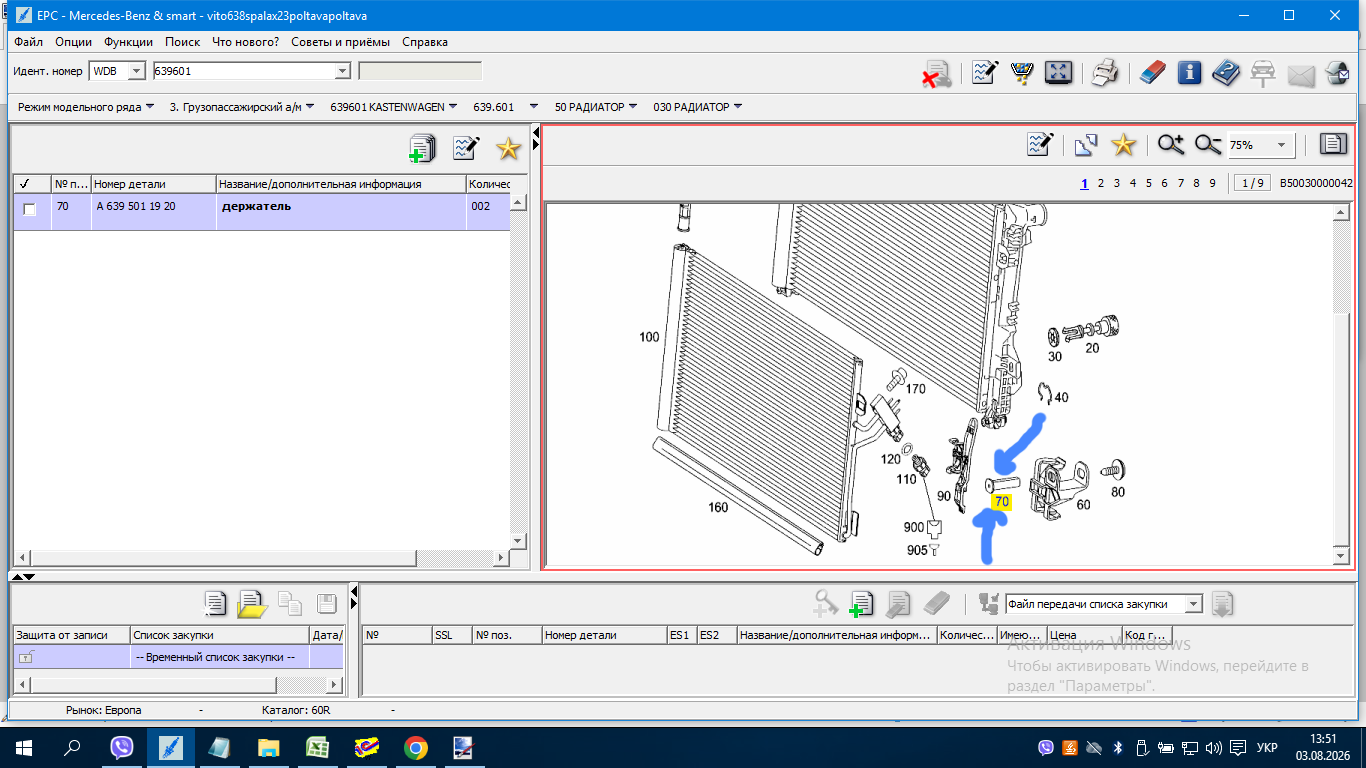Click green plus document icon in shopping list toolbar
Screen dimensions: 1366x768
(861, 603)
